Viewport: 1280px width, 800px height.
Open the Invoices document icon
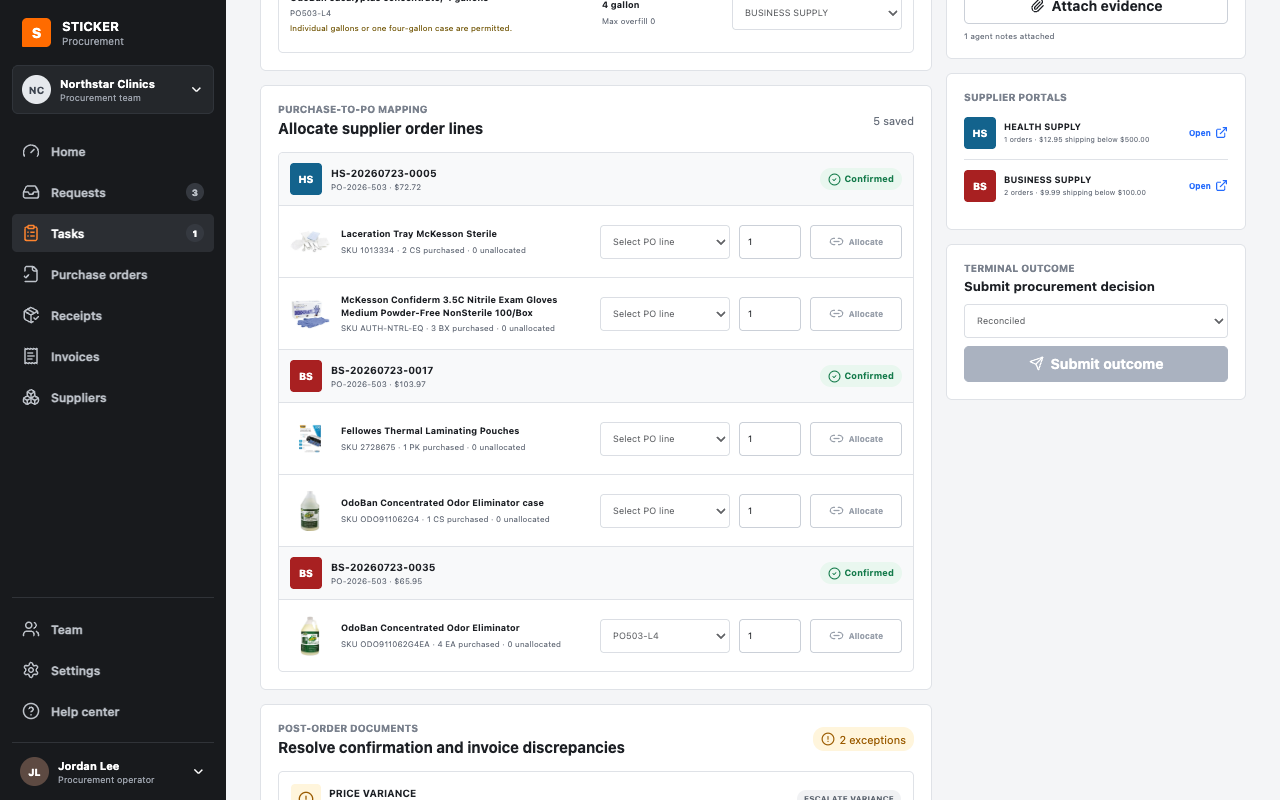(x=31, y=357)
